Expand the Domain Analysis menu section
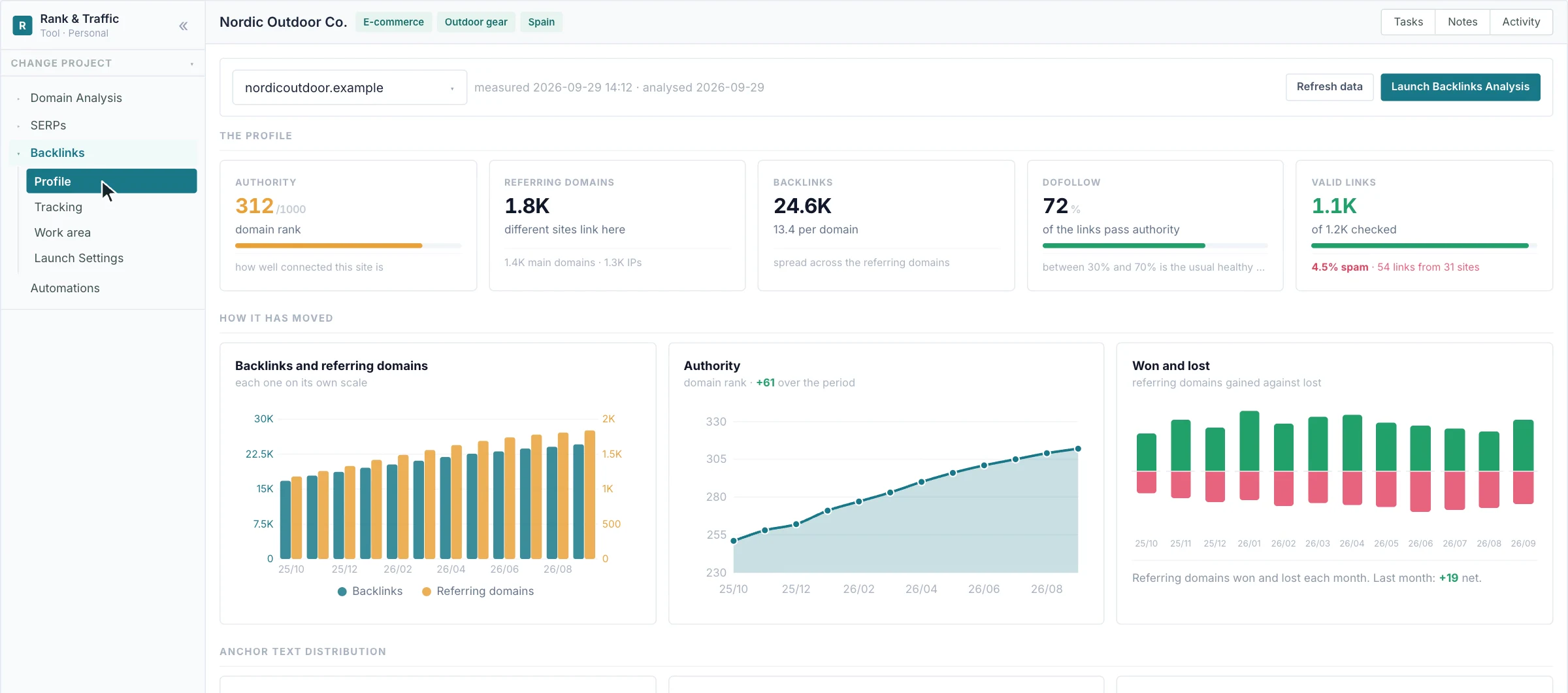 click(76, 98)
